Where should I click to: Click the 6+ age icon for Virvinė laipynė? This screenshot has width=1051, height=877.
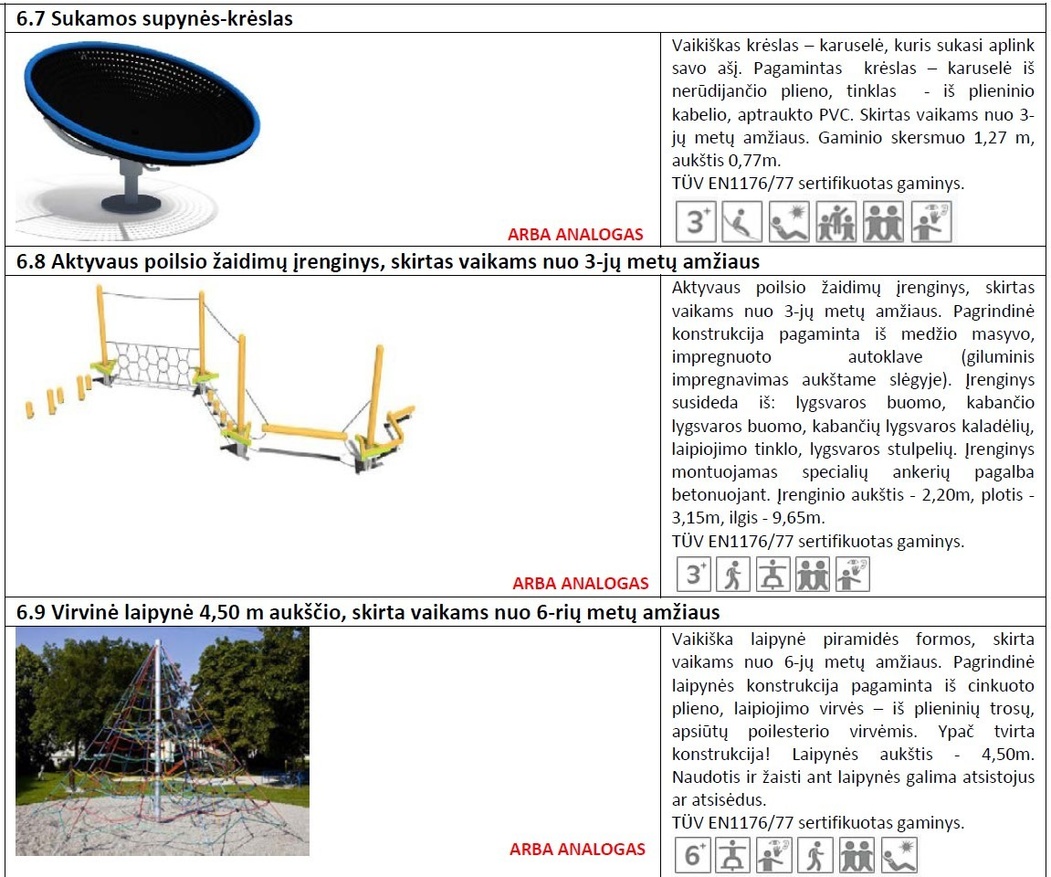[694, 856]
